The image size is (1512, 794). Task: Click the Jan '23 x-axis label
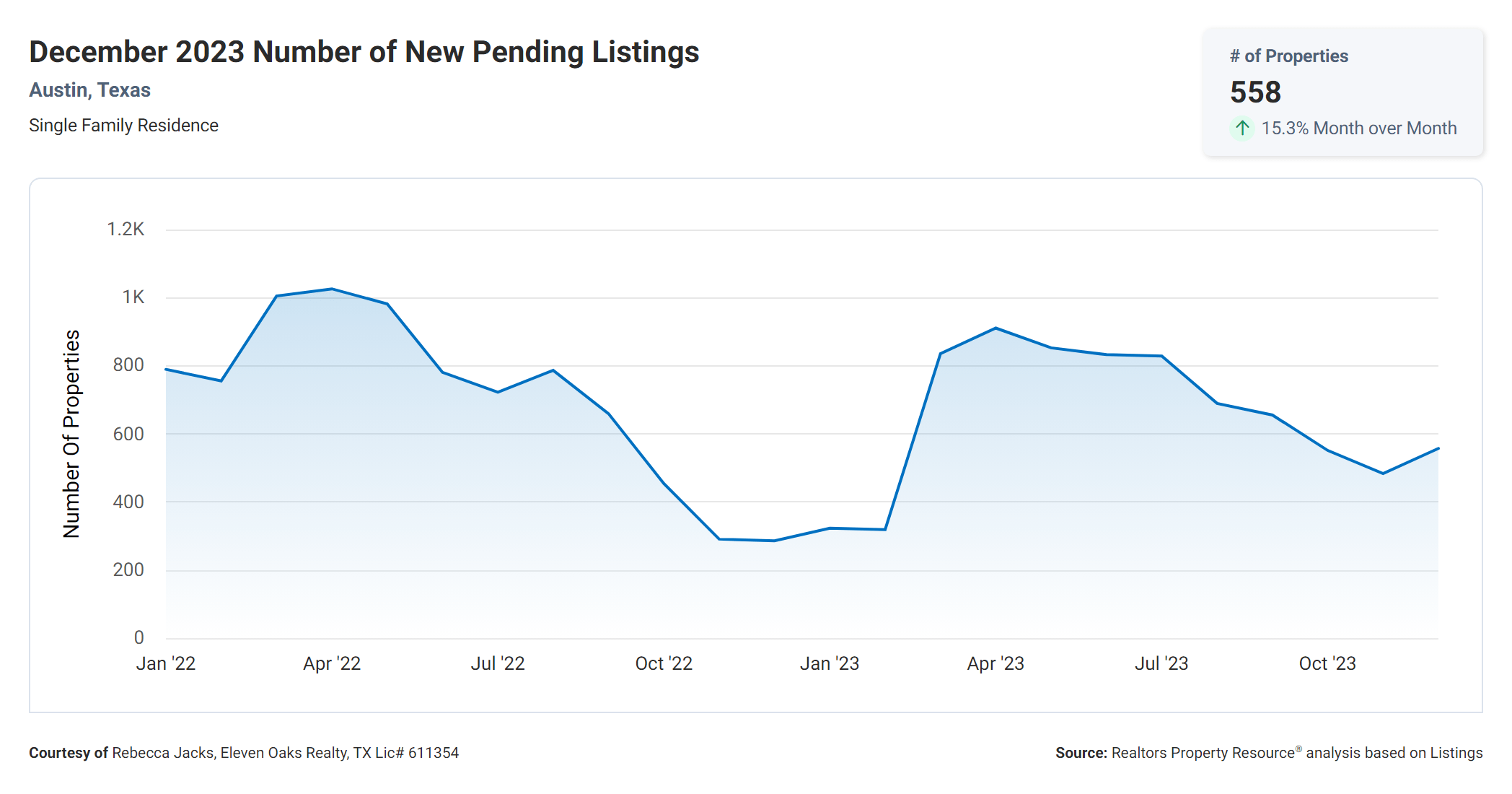pyautogui.click(x=830, y=663)
